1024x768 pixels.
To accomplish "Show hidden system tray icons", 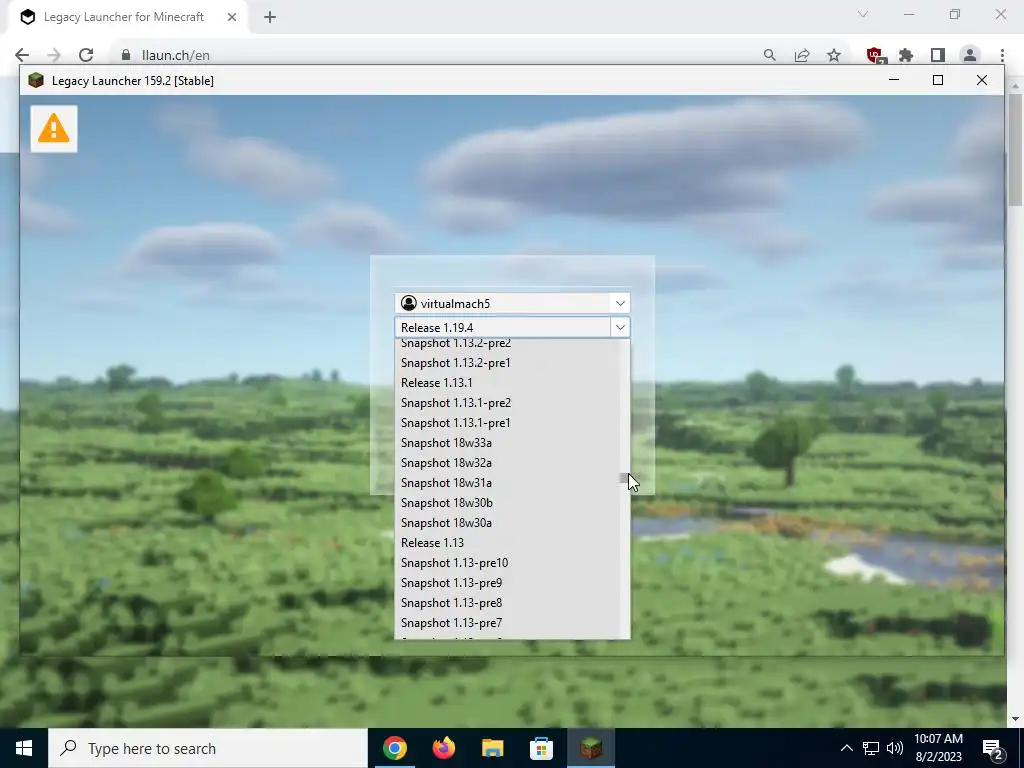I will pyautogui.click(x=846, y=748).
